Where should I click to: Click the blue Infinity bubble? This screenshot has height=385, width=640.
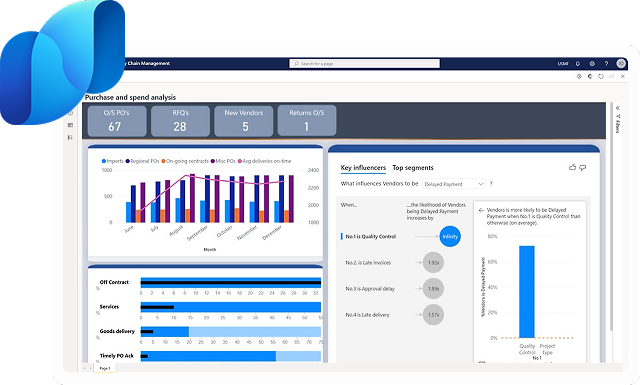coord(450,236)
